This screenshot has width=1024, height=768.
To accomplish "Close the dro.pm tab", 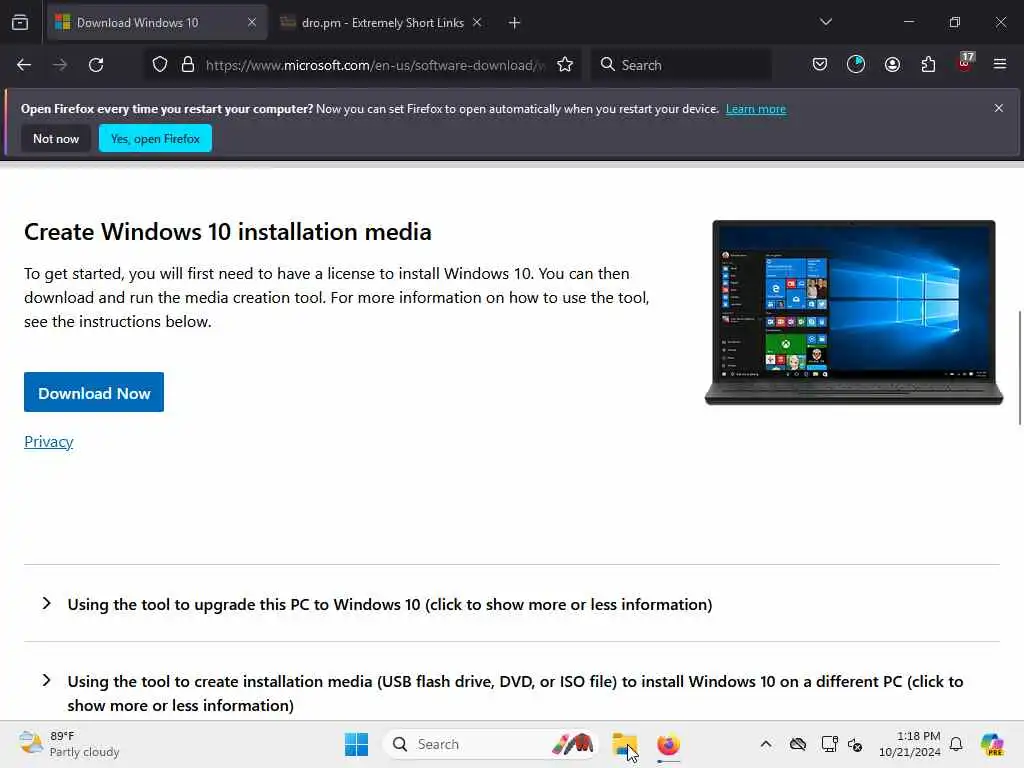I will pos(477,23).
